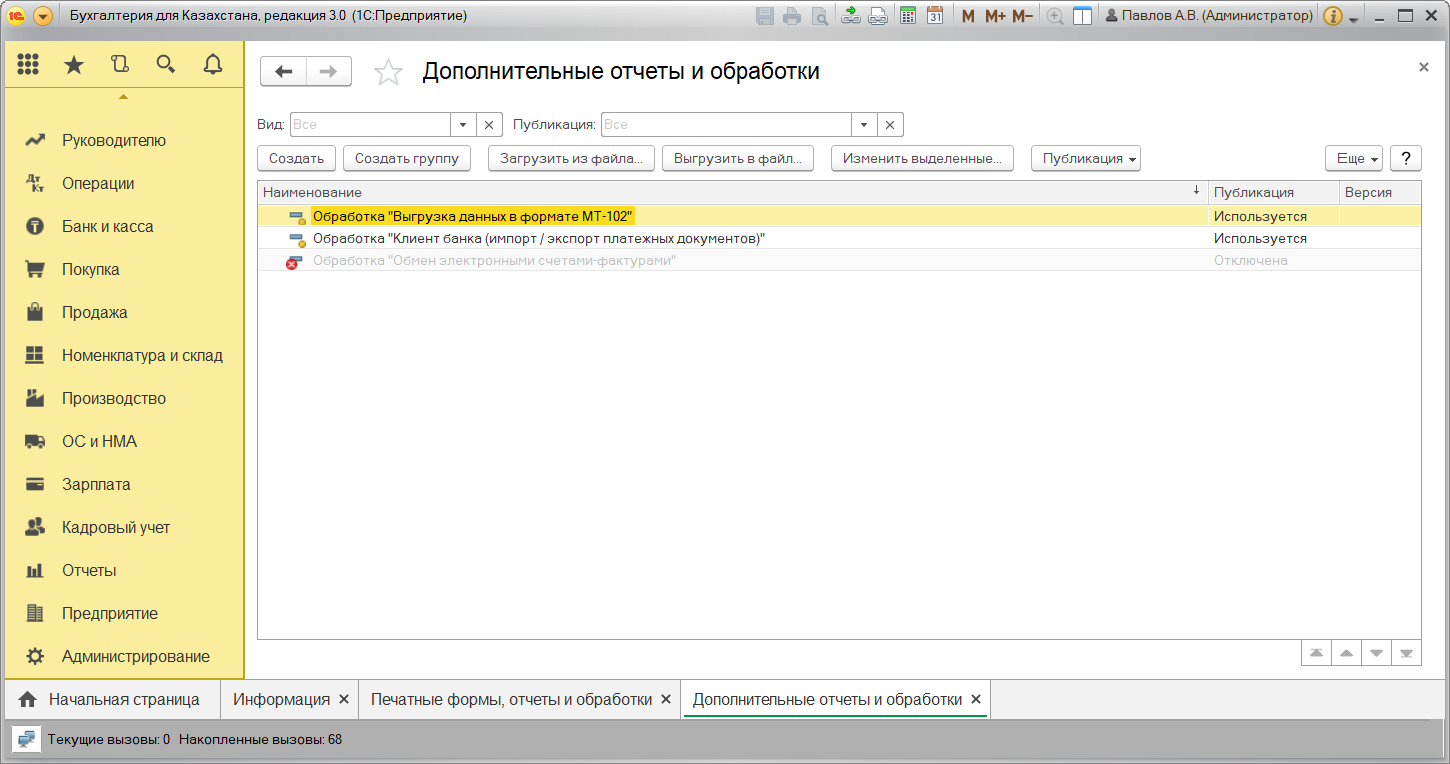The width and height of the screenshot is (1450, 764).
Task: Switch to the Информация tab
Action: (281, 700)
